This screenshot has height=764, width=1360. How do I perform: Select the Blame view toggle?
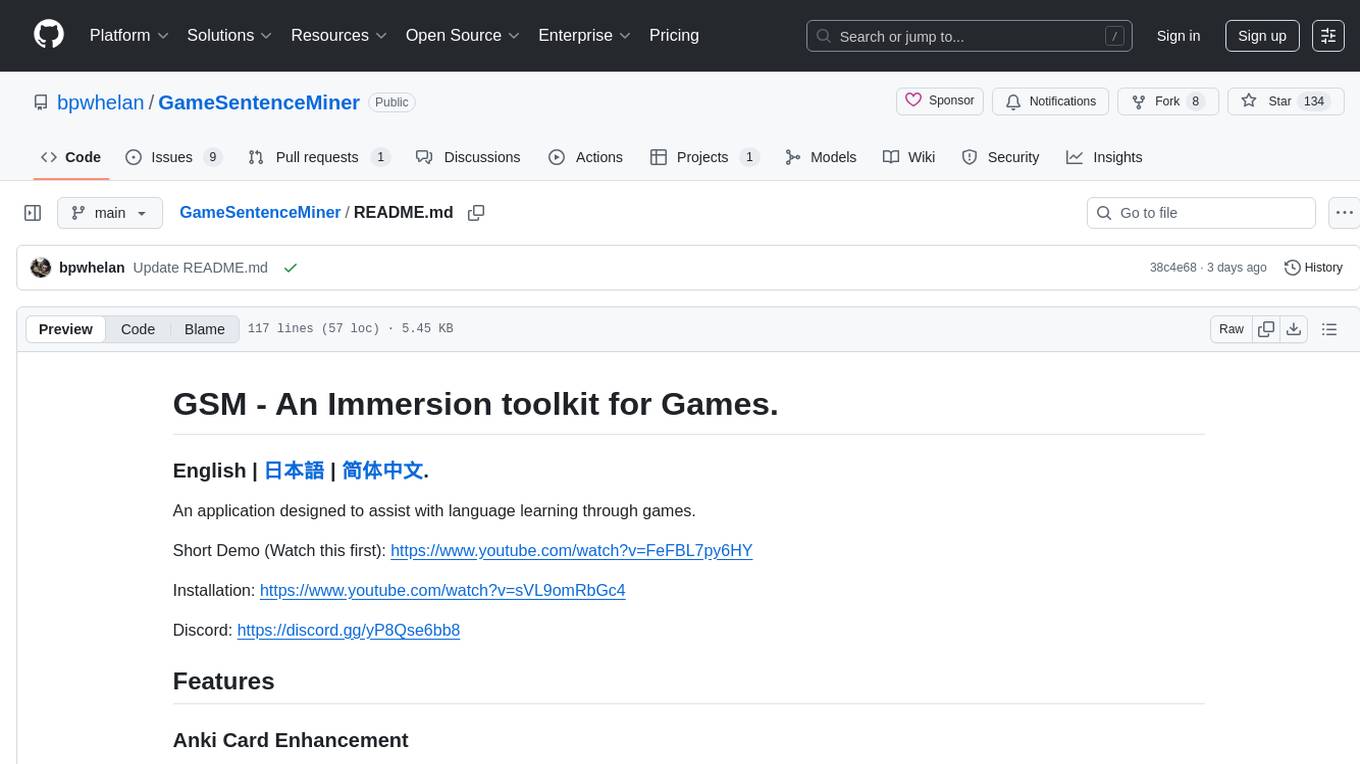pyautogui.click(x=204, y=329)
